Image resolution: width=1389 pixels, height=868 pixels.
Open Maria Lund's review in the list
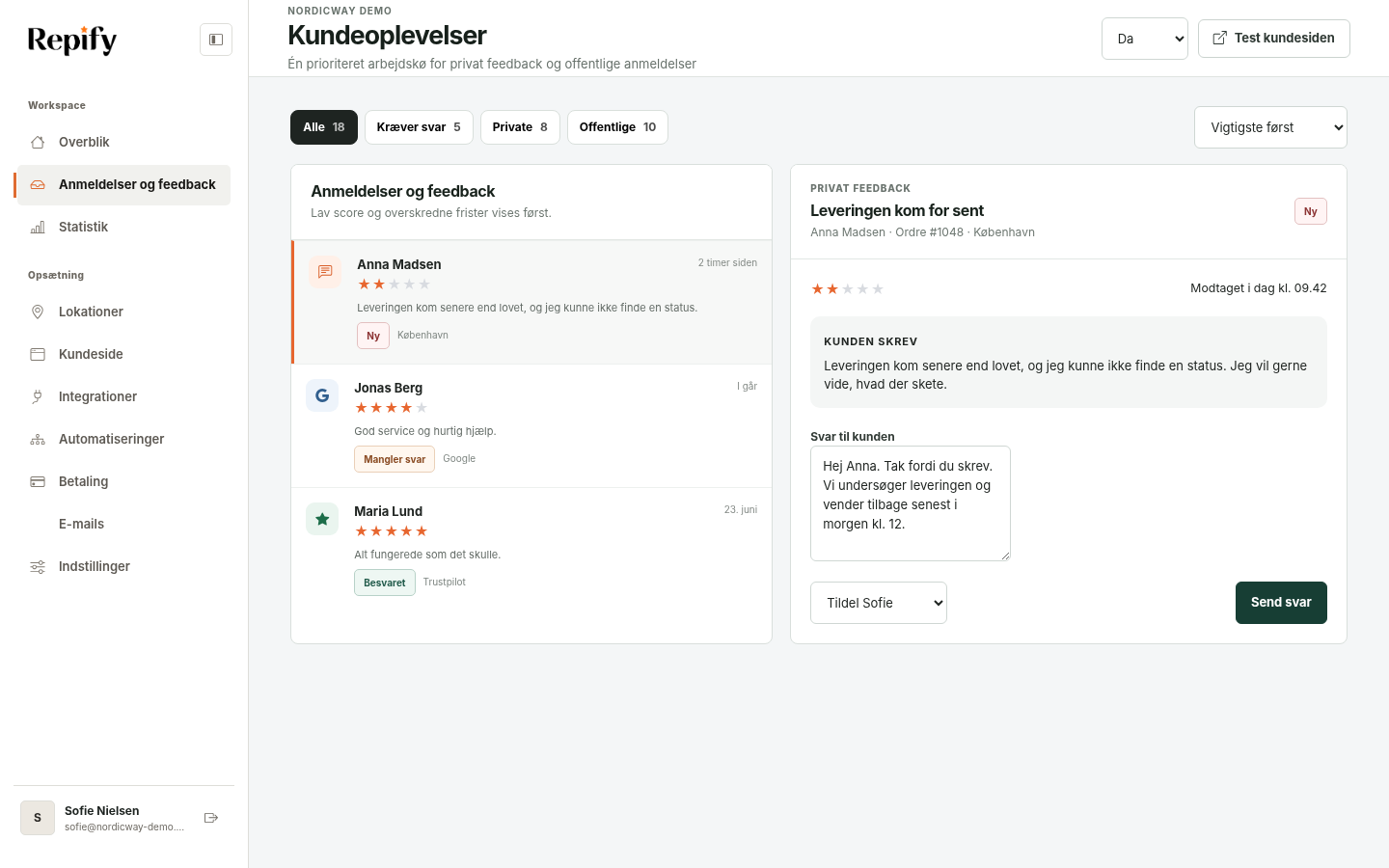click(x=531, y=550)
